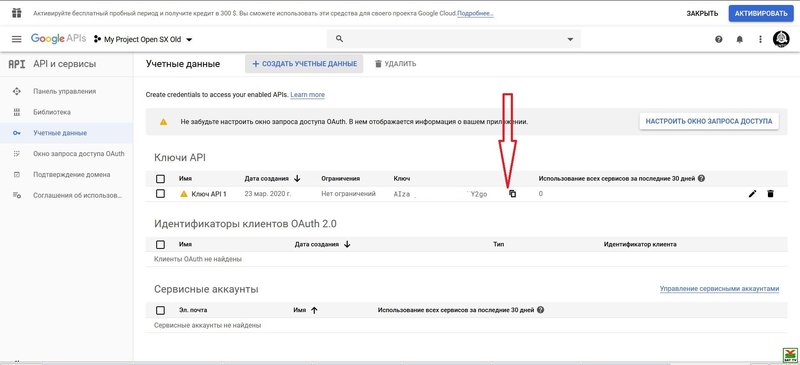Select all API keys header checkbox
This screenshot has width=800, height=365.
tap(160, 179)
